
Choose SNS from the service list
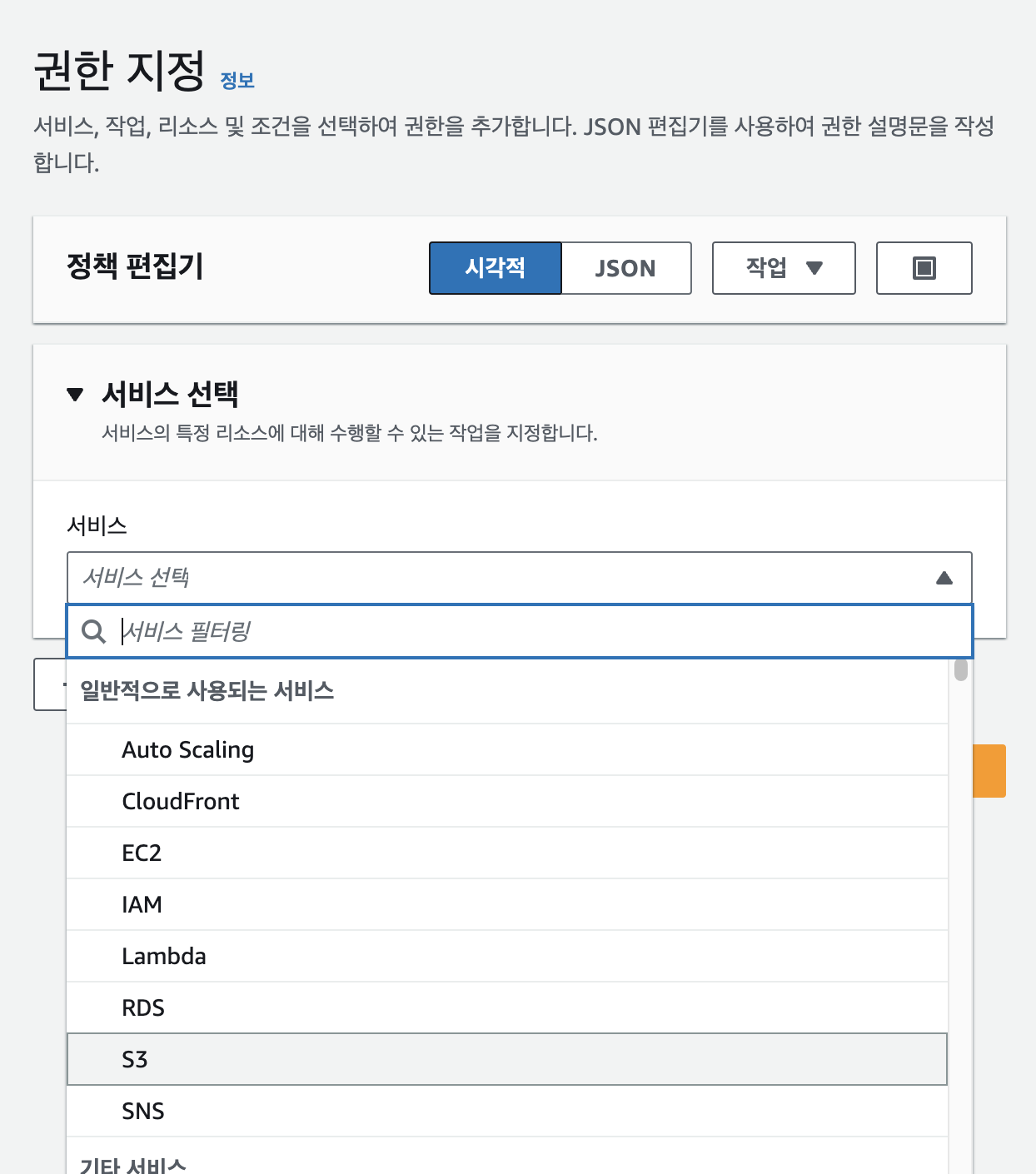pos(143,1112)
